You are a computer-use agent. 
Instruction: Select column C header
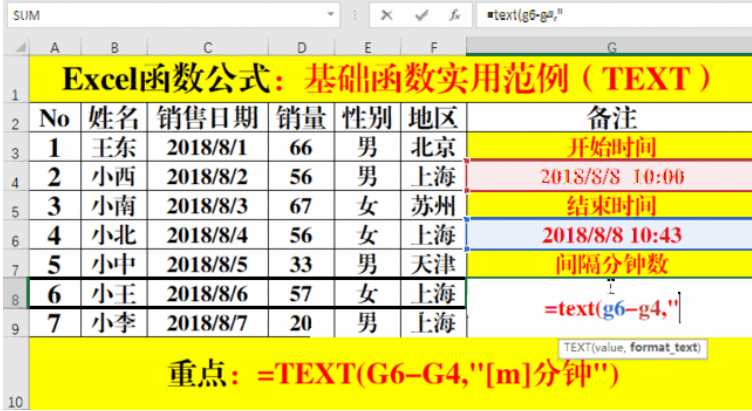[207, 47]
